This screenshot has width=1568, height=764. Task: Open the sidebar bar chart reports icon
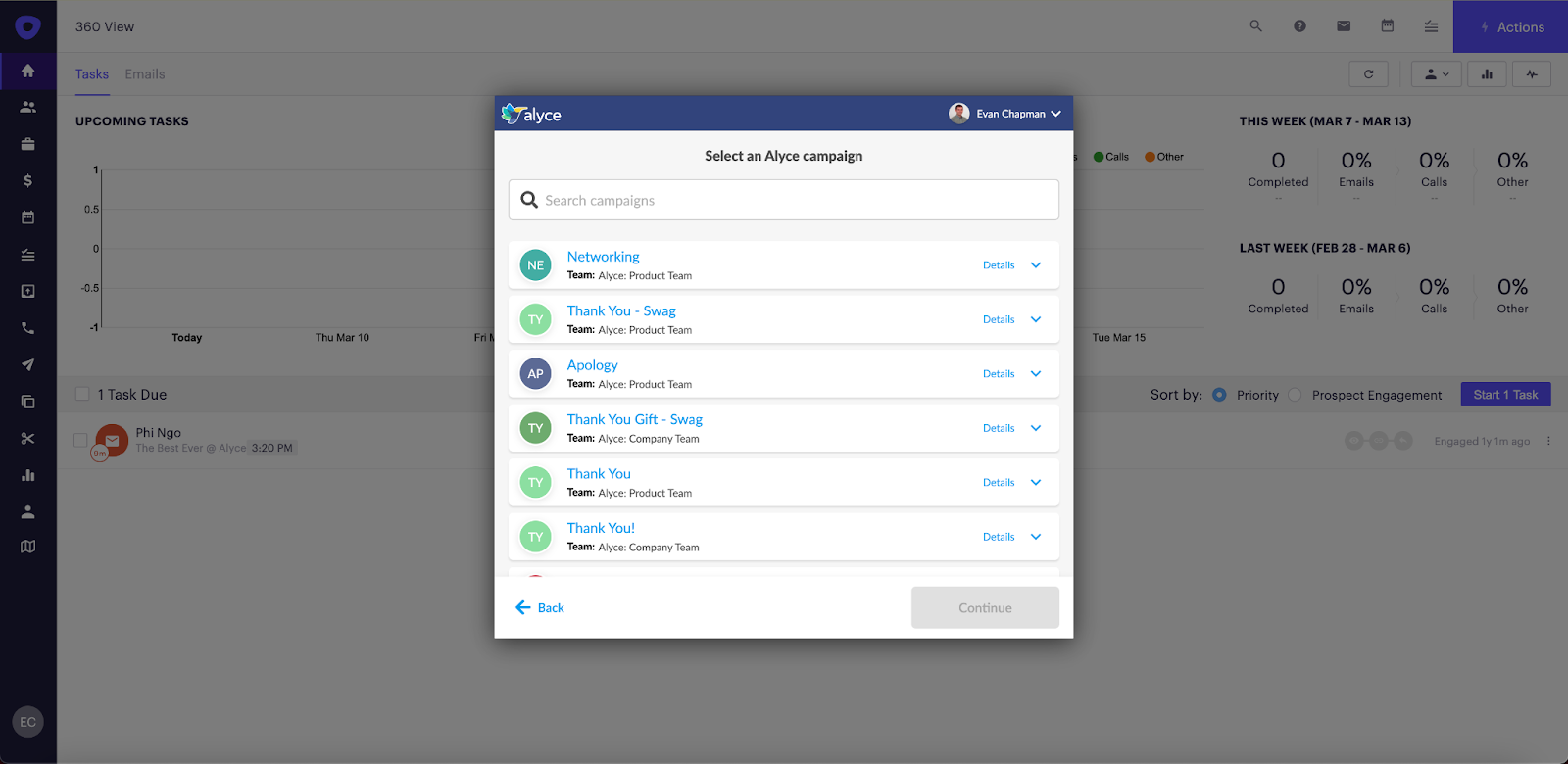click(x=27, y=475)
